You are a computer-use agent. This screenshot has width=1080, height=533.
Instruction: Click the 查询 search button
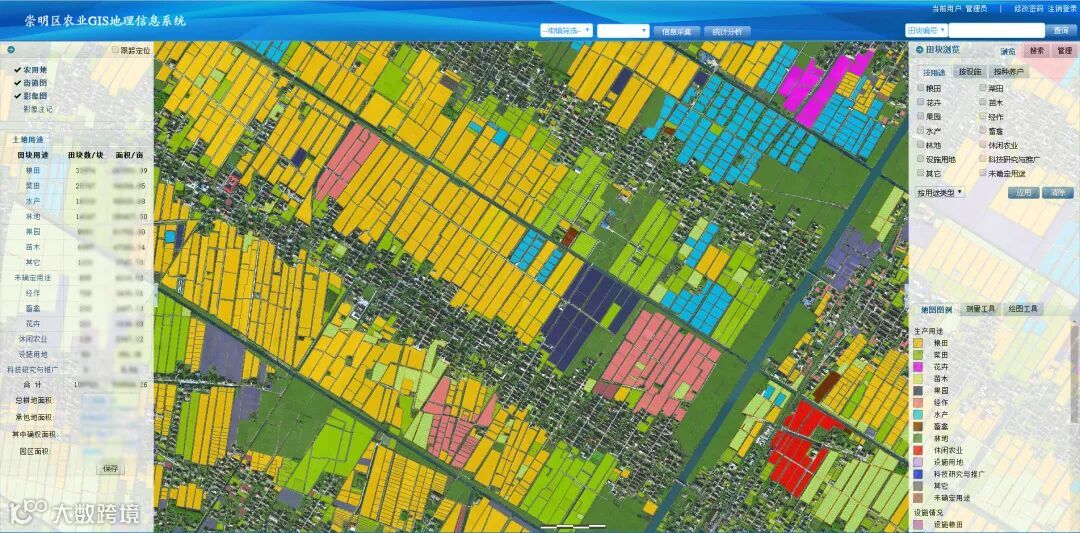coord(1060,30)
